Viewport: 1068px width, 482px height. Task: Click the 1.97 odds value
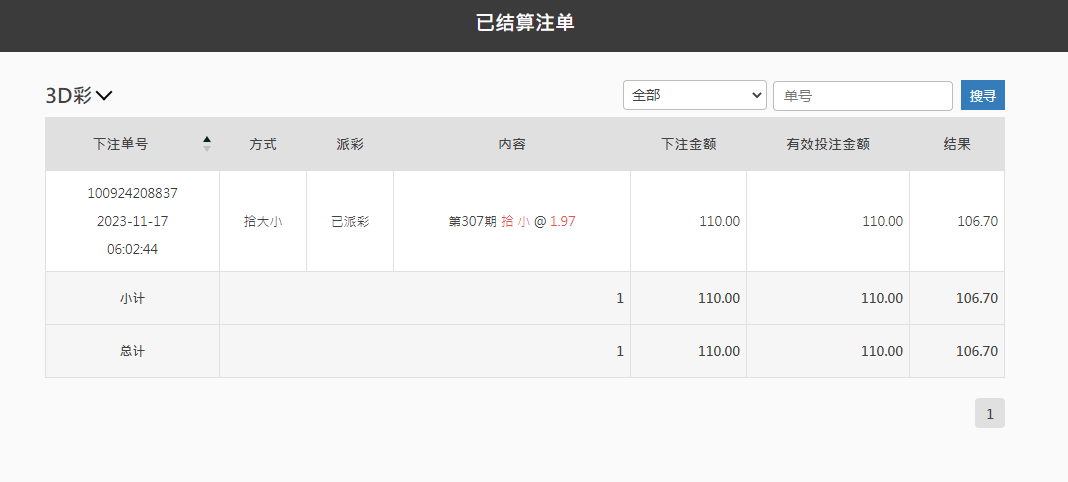tap(563, 222)
